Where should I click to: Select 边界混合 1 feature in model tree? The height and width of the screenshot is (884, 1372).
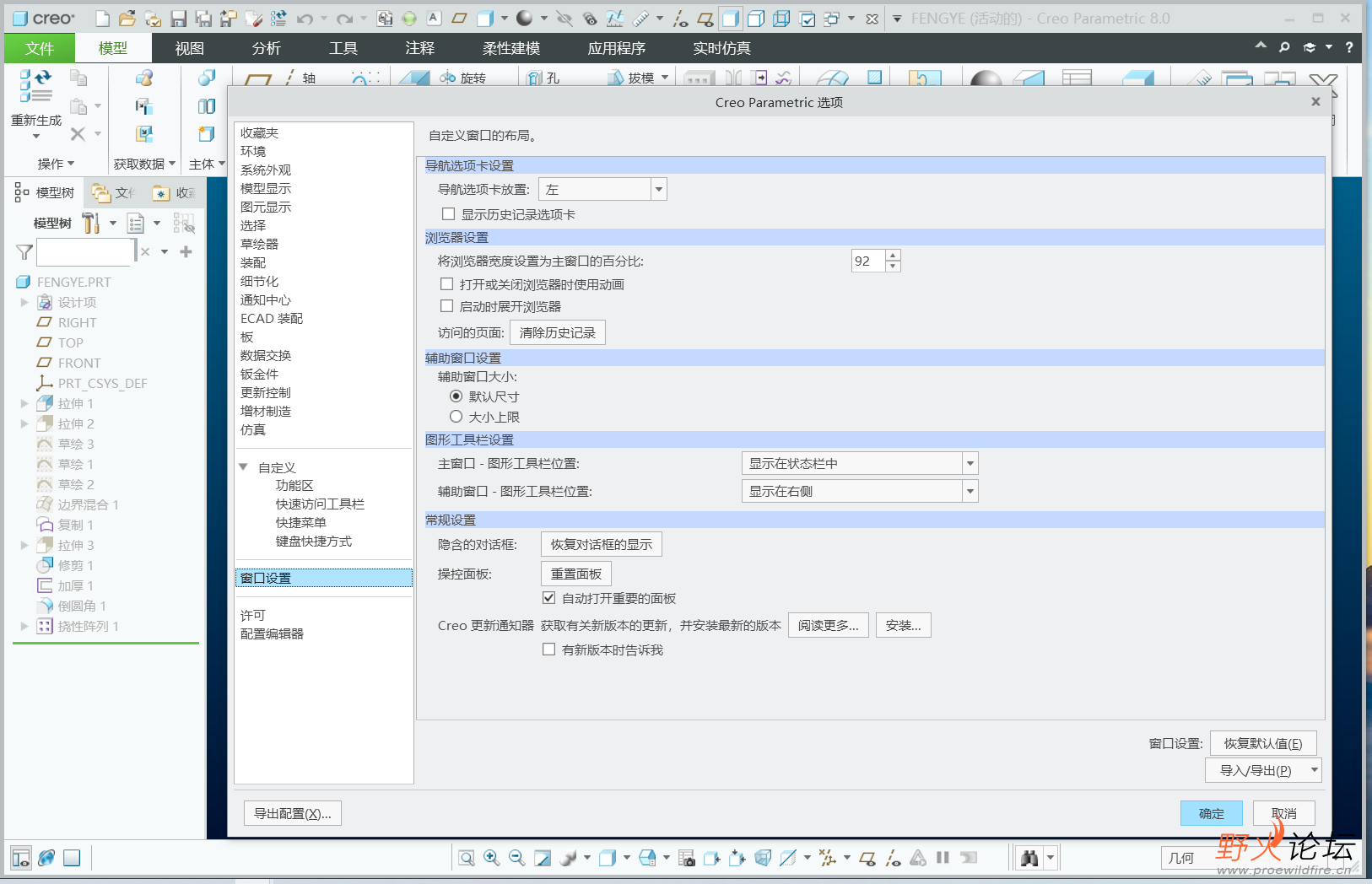click(x=88, y=504)
